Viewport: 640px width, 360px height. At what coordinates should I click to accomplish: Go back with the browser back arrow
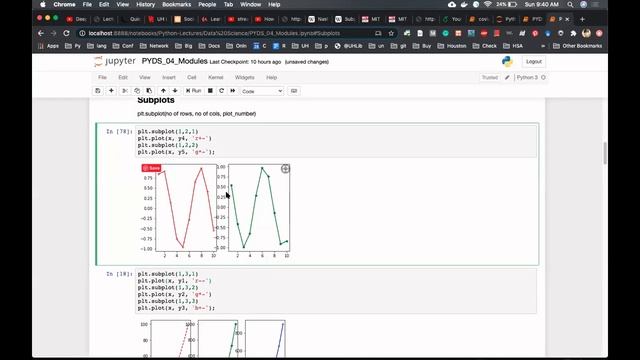point(40,33)
